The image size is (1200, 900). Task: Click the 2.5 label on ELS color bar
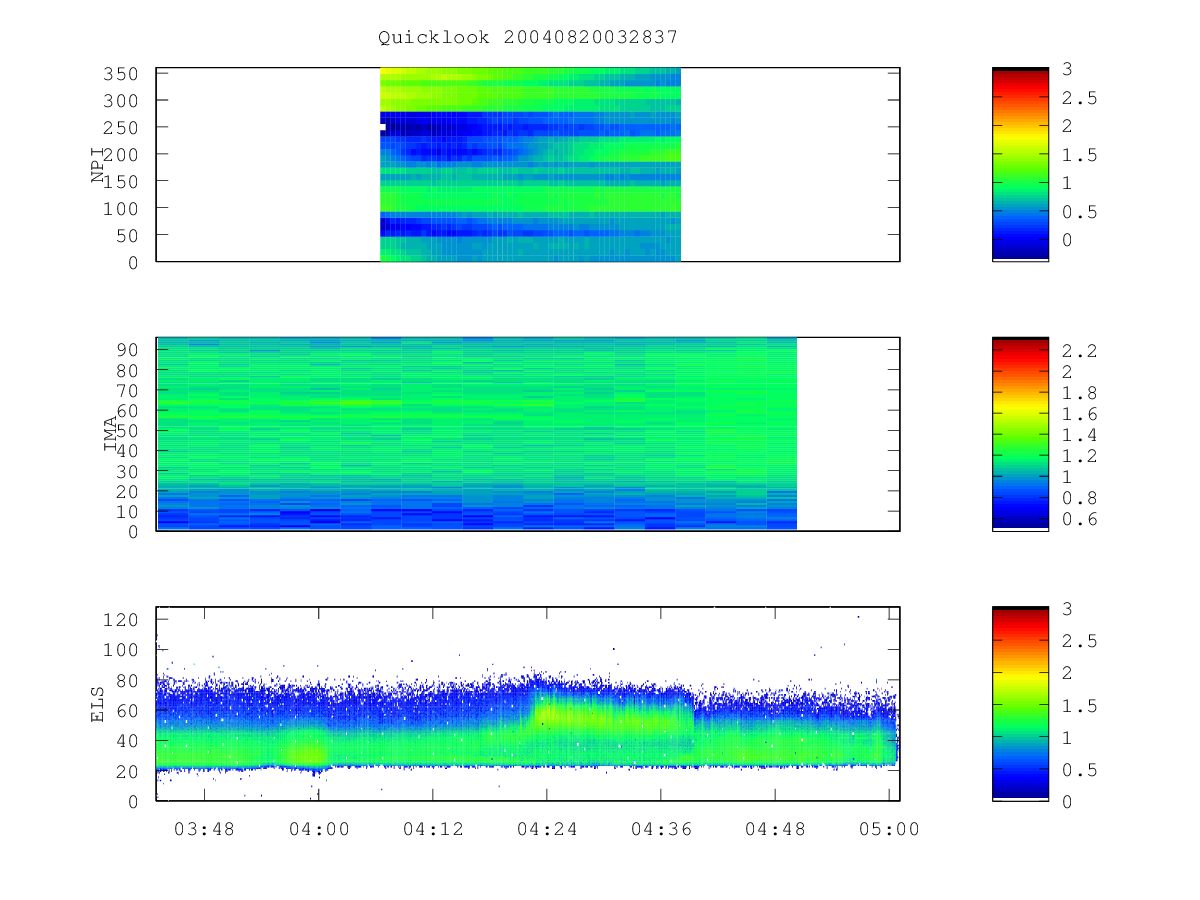coord(1079,641)
